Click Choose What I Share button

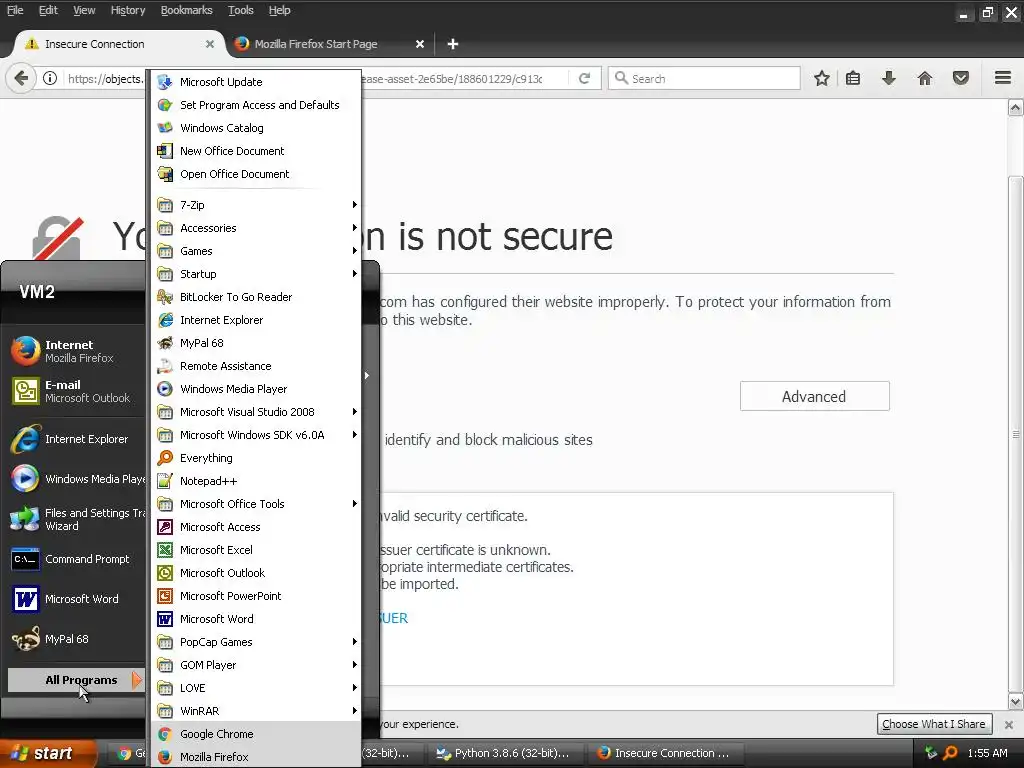coord(934,724)
